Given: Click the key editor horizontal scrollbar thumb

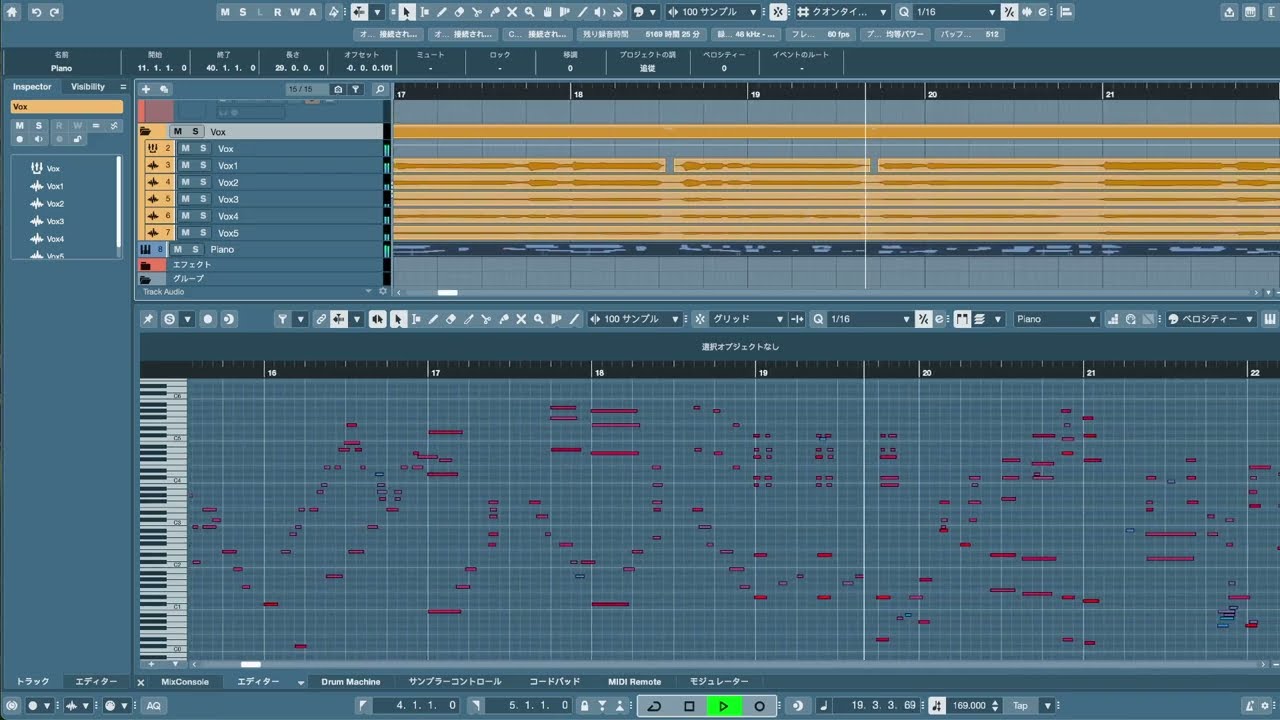Looking at the screenshot, I should click(251, 664).
